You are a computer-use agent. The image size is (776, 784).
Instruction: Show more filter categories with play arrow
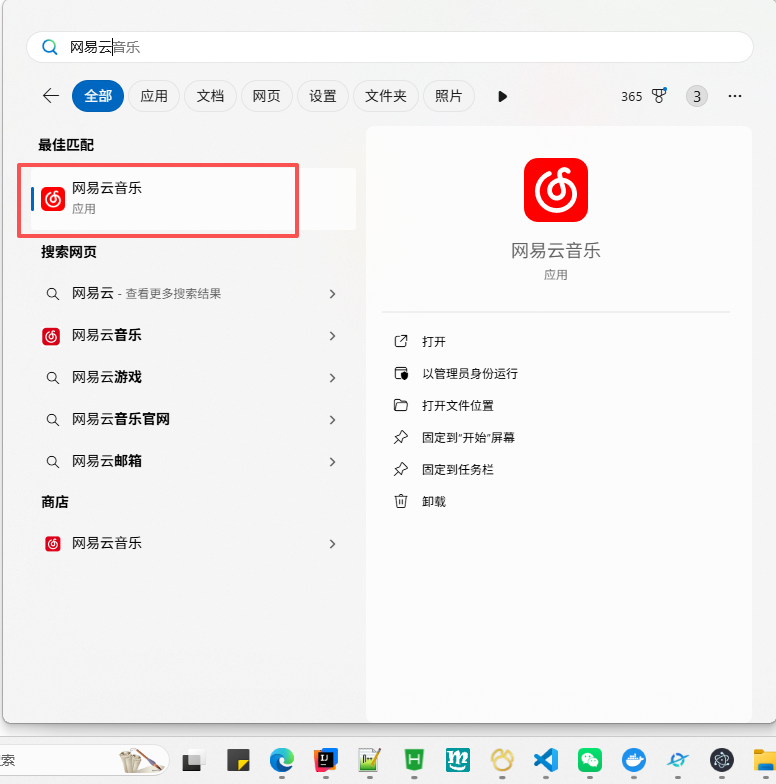(502, 96)
